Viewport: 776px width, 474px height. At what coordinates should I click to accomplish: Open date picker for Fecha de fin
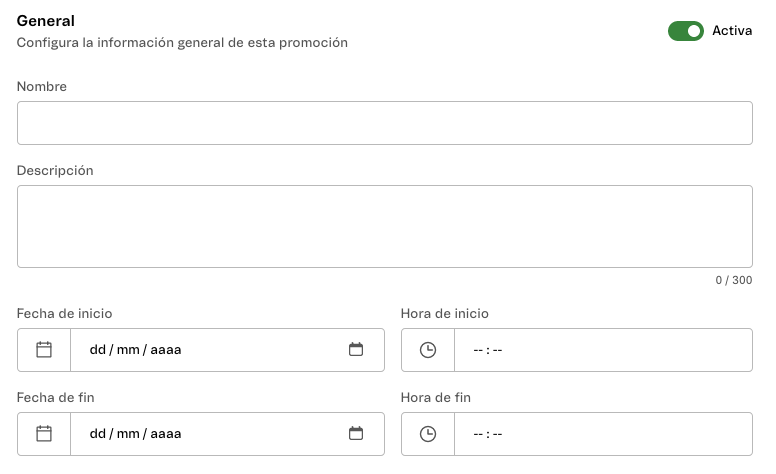356,434
